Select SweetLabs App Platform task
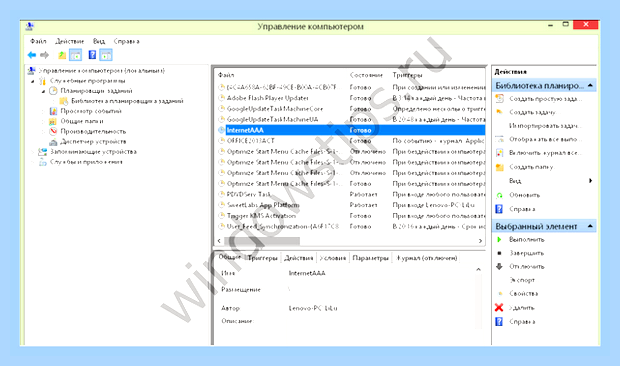Image resolution: width=620 pixels, height=366 pixels. point(263,205)
